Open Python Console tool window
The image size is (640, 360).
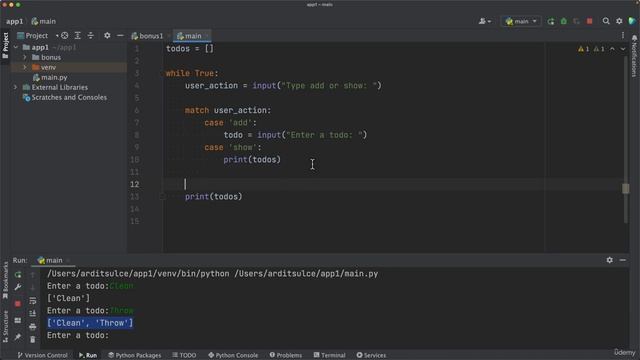click(233, 355)
